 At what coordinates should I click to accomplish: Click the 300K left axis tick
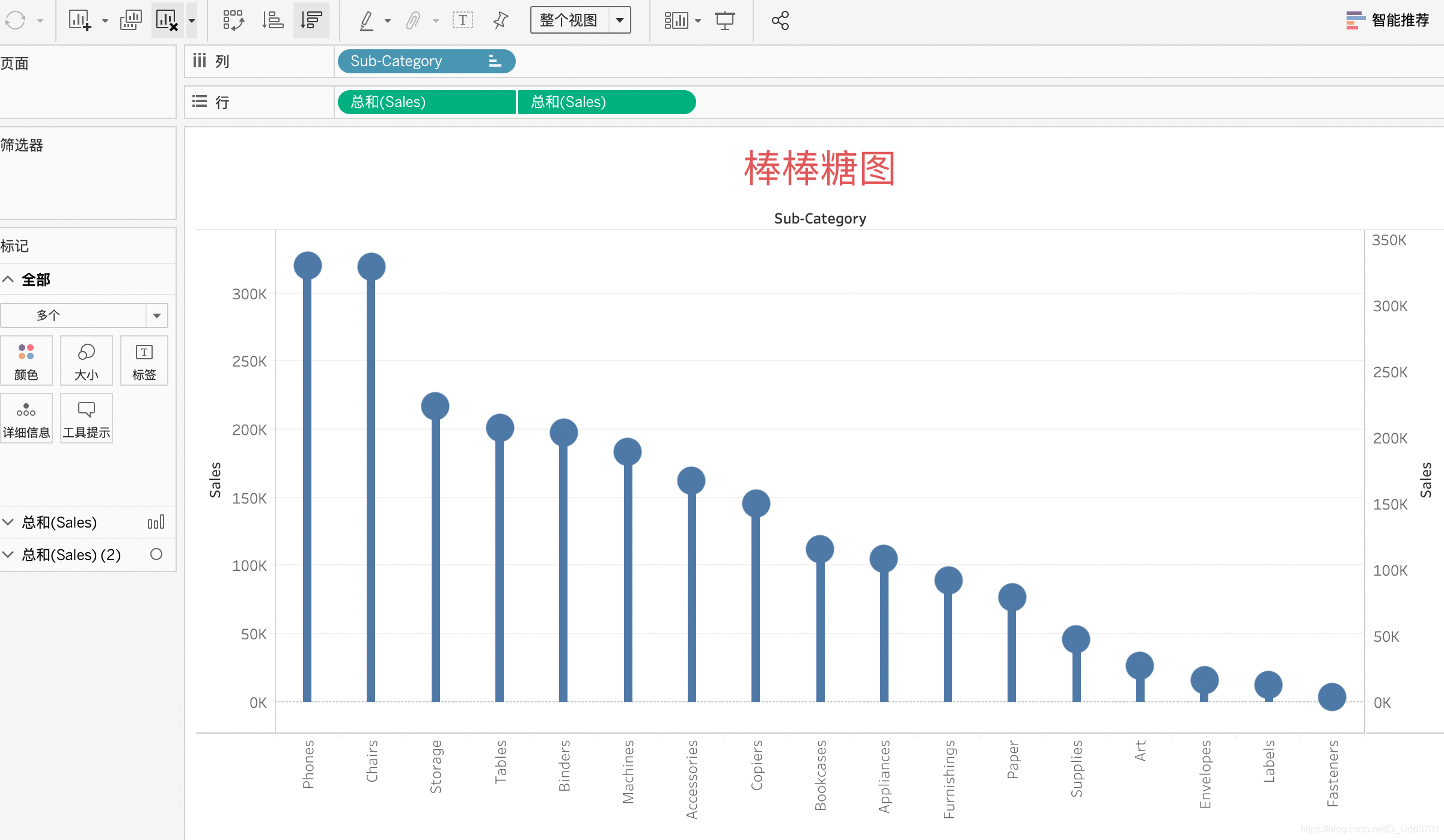coord(249,294)
